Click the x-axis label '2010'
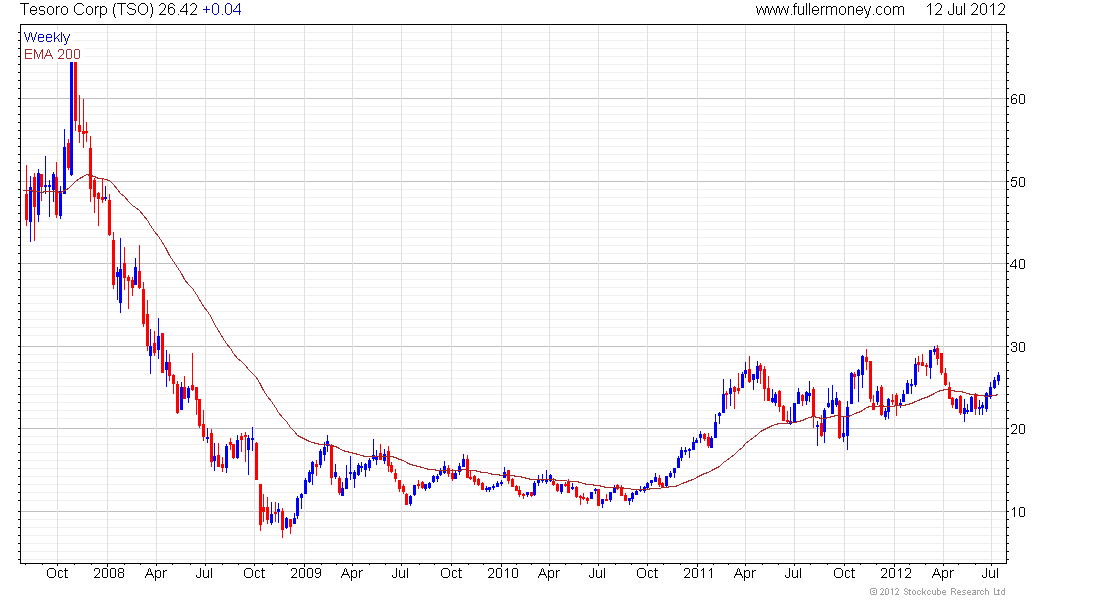 click(x=503, y=573)
